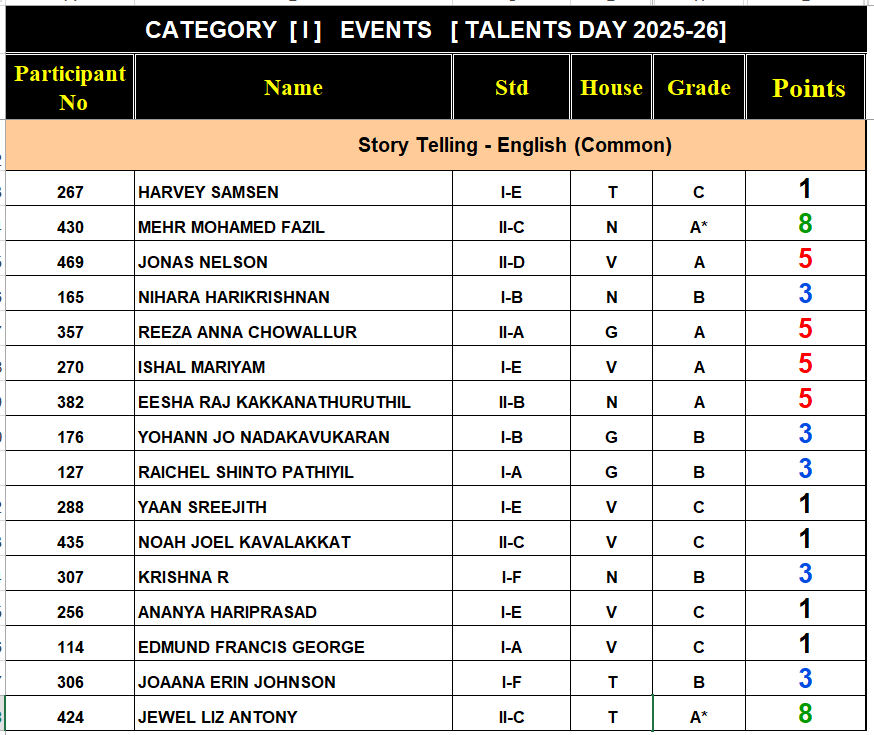The width and height of the screenshot is (874, 735).
Task: Select the EESHA RAJ KAKKANATHURUTHIL cell
Action: point(293,399)
